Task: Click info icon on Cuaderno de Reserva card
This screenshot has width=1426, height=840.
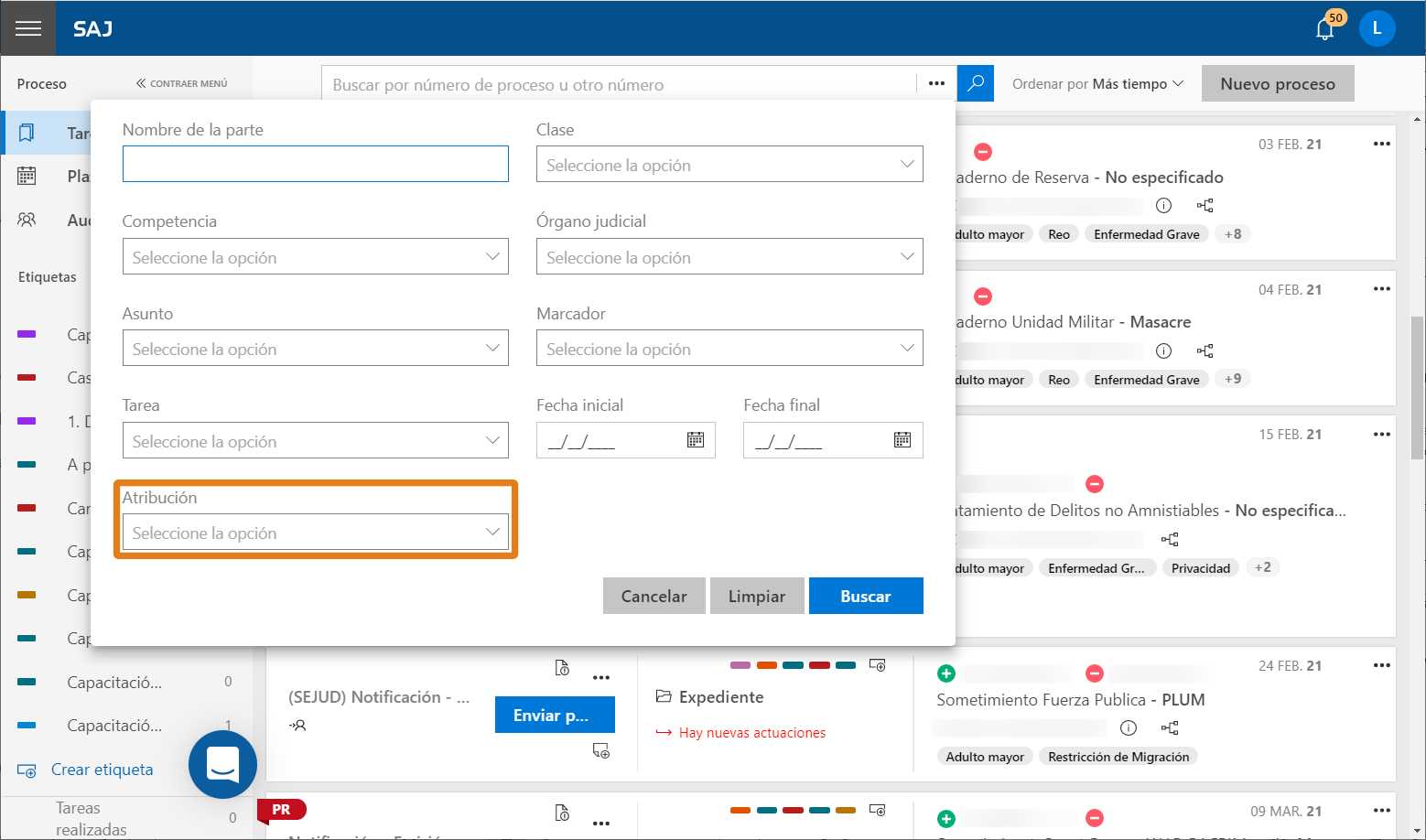Action: coord(1163,205)
